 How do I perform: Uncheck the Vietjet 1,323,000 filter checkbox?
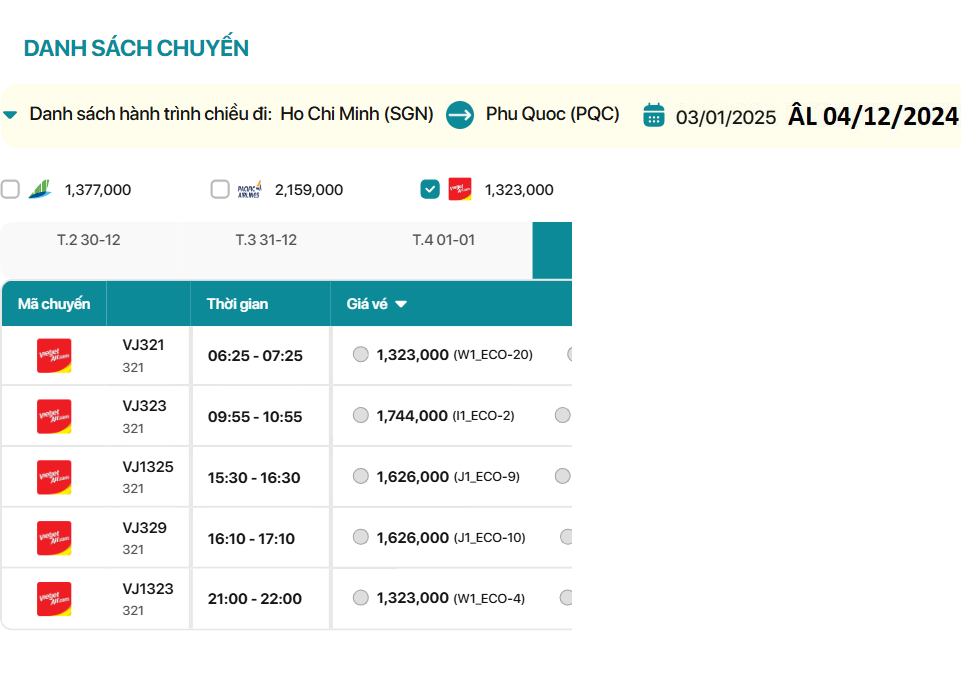[x=430, y=189]
